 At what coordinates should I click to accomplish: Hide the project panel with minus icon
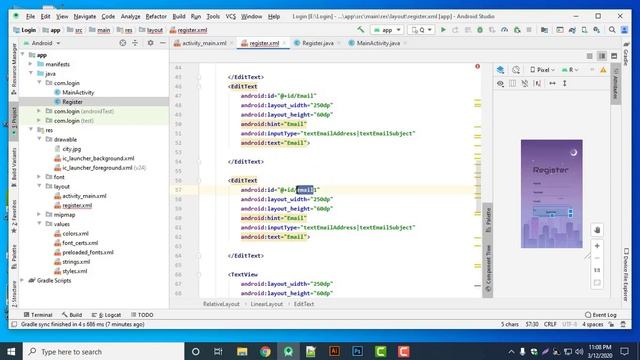point(162,43)
